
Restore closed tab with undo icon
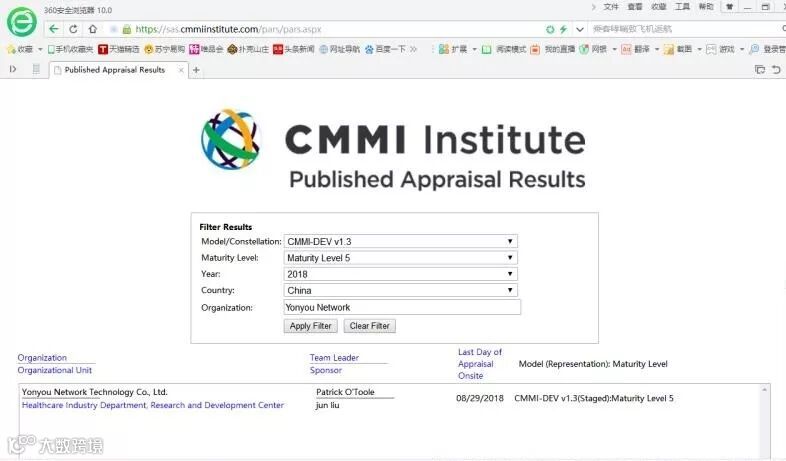pyautogui.click(x=776, y=70)
